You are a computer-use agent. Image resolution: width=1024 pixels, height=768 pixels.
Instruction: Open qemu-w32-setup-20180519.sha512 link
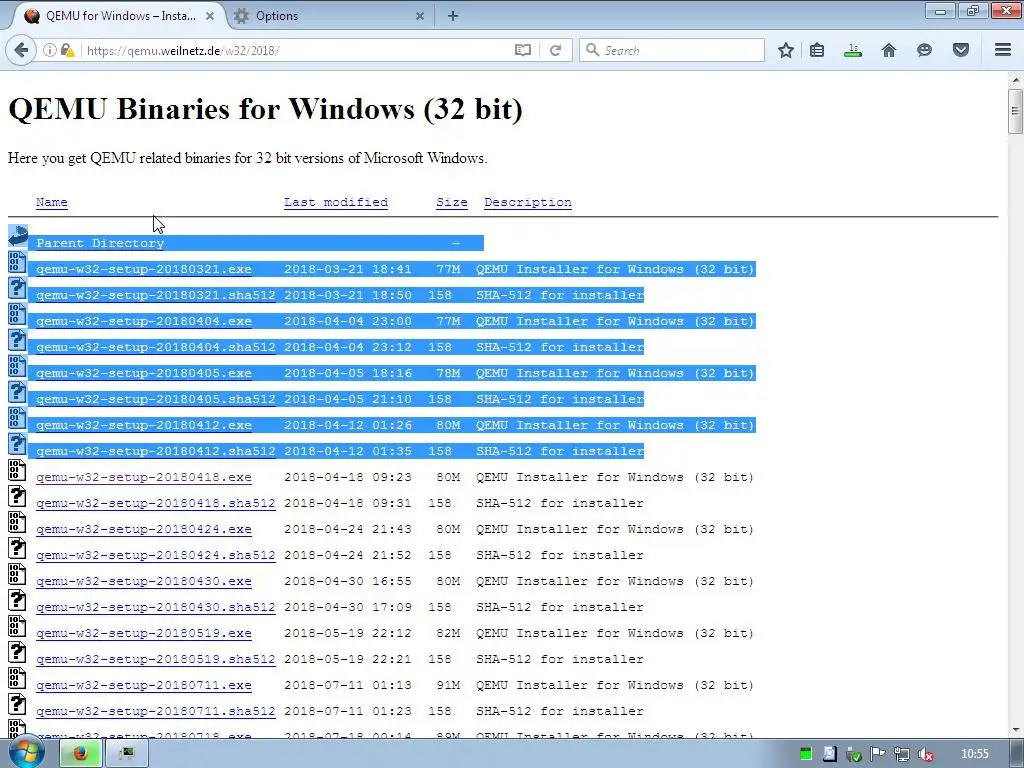(x=155, y=659)
